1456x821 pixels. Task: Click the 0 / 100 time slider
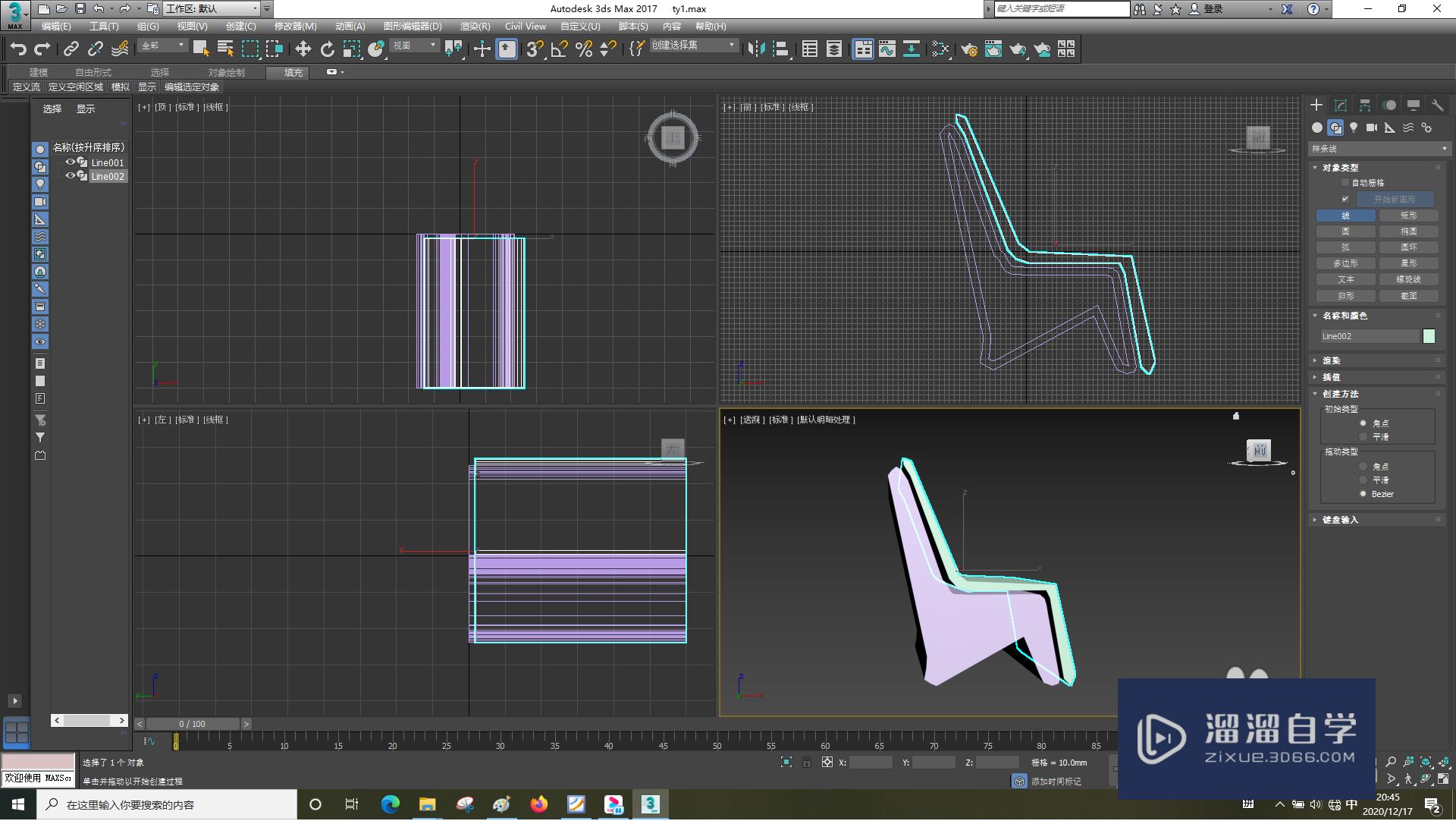pos(193,725)
